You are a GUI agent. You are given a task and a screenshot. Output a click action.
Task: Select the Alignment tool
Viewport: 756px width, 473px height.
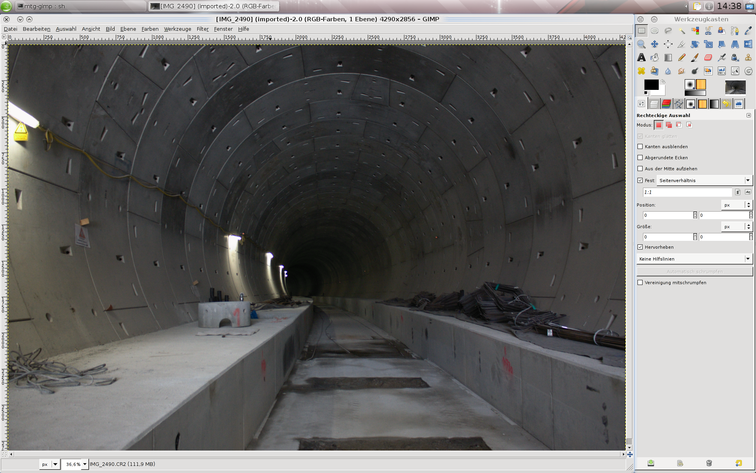tap(668, 44)
